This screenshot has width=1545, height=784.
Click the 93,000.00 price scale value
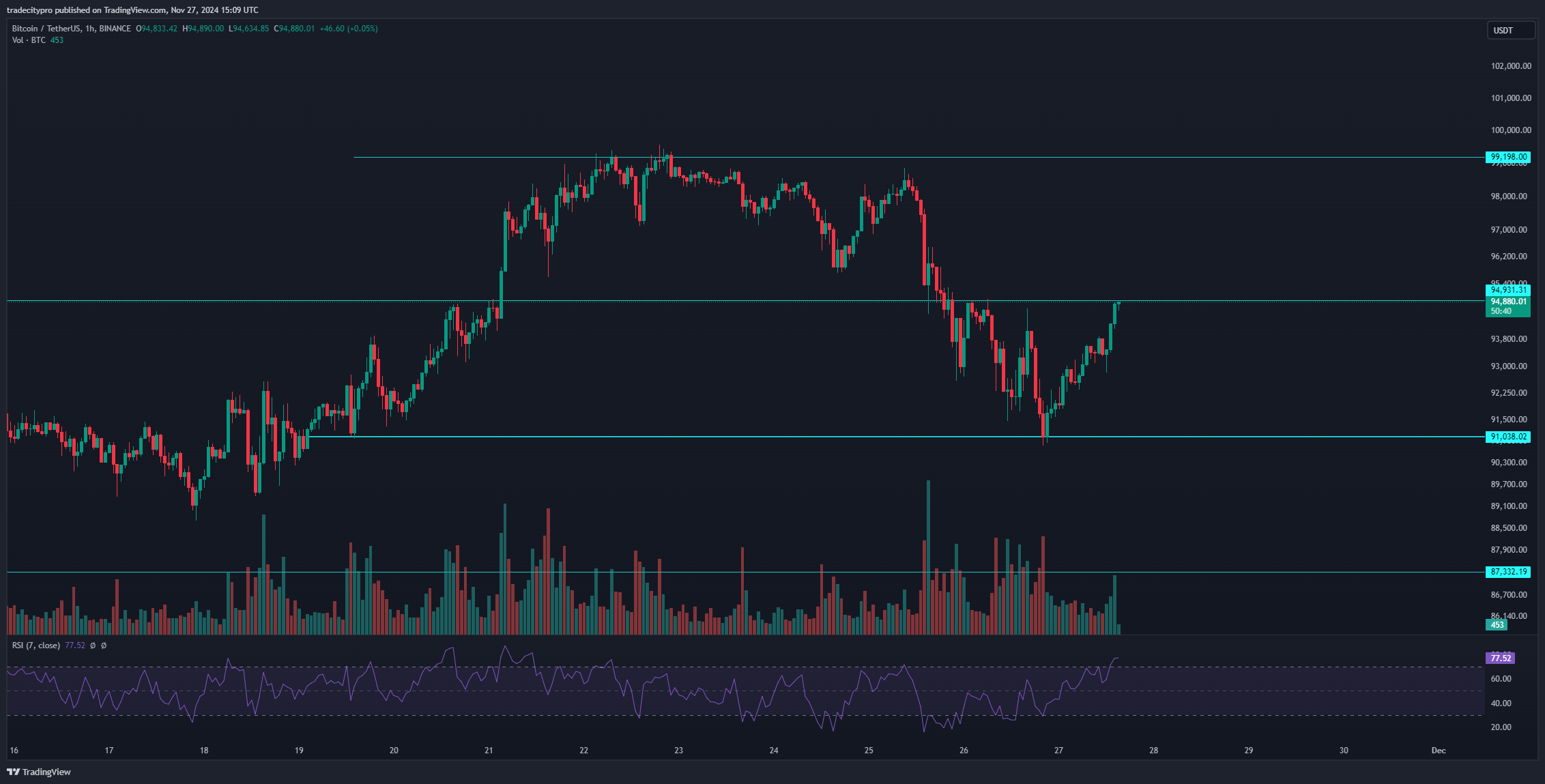click(x=1509, y=366)
